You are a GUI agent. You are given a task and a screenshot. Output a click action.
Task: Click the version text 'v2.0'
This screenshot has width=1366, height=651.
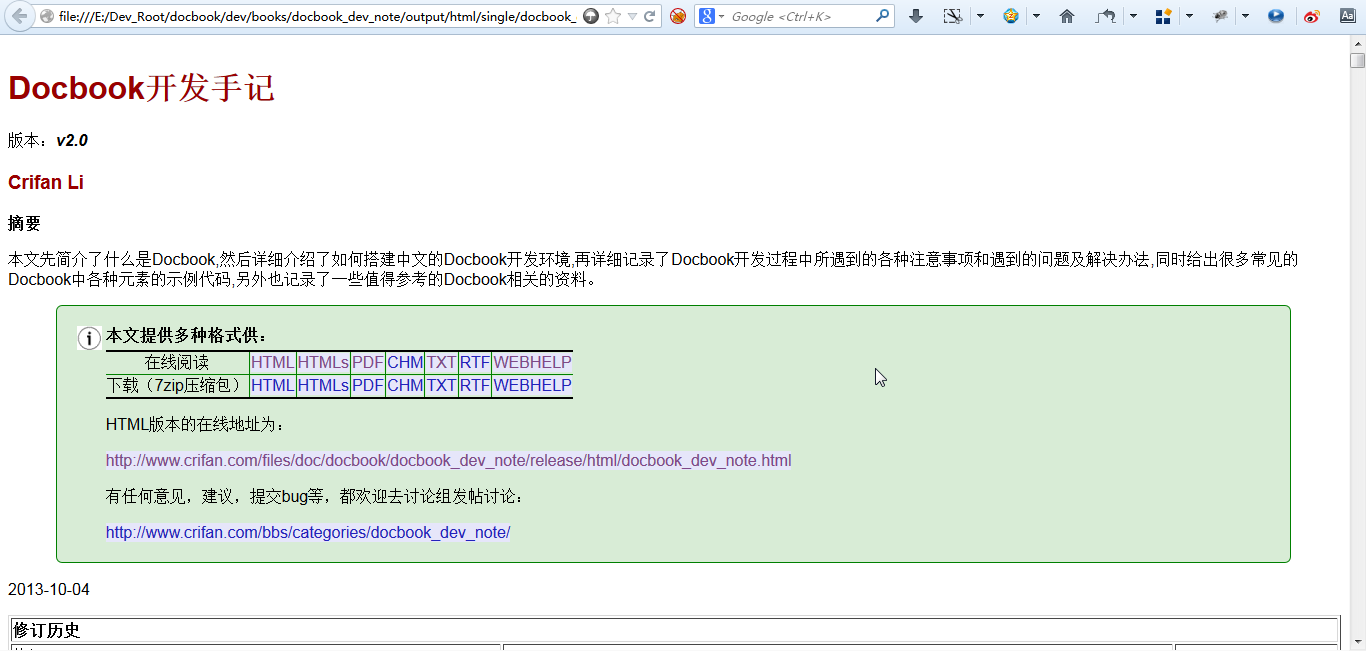point(72,141)
